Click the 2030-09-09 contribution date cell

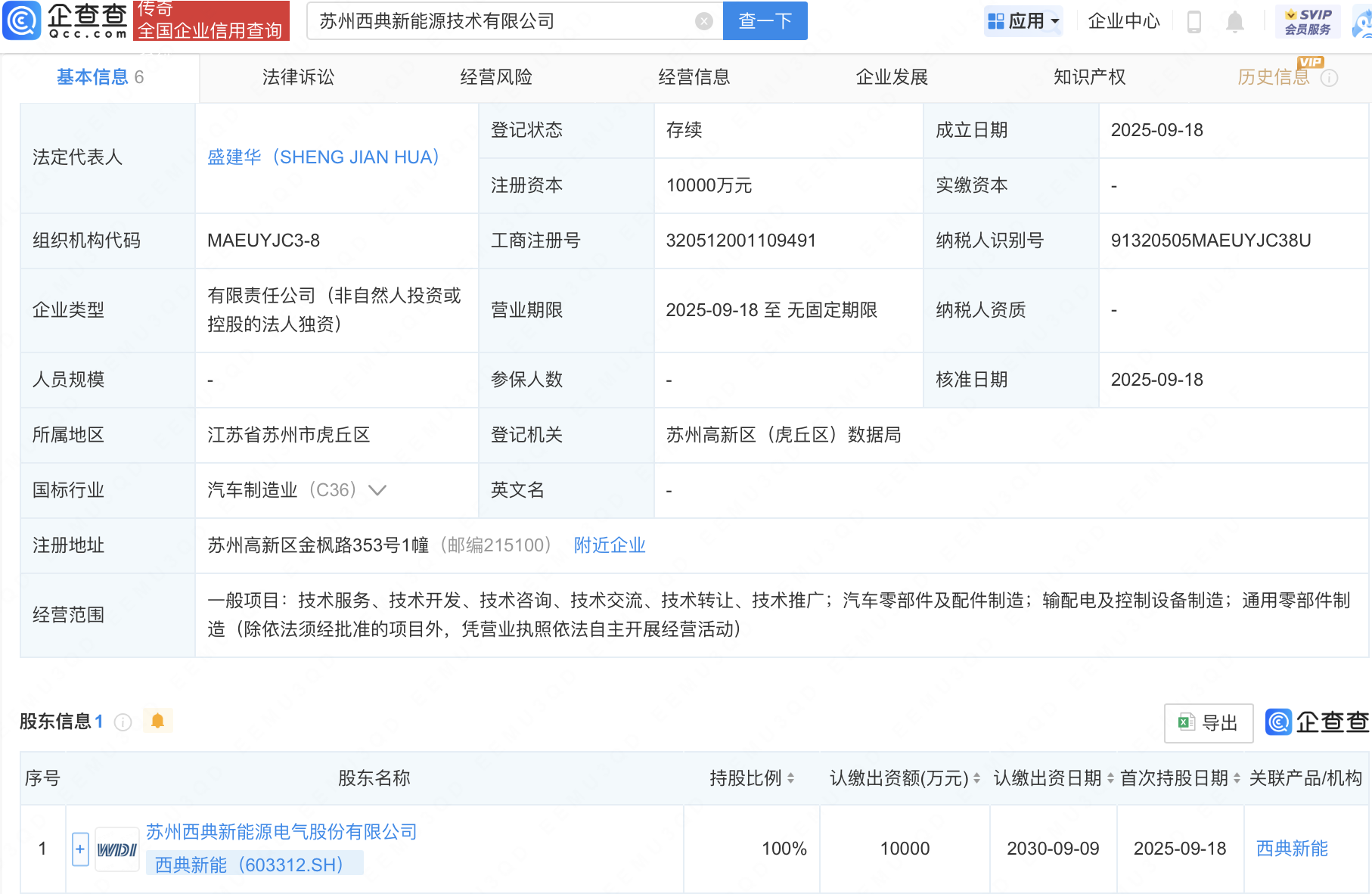pyautogui.click(x=1054, y=849)
